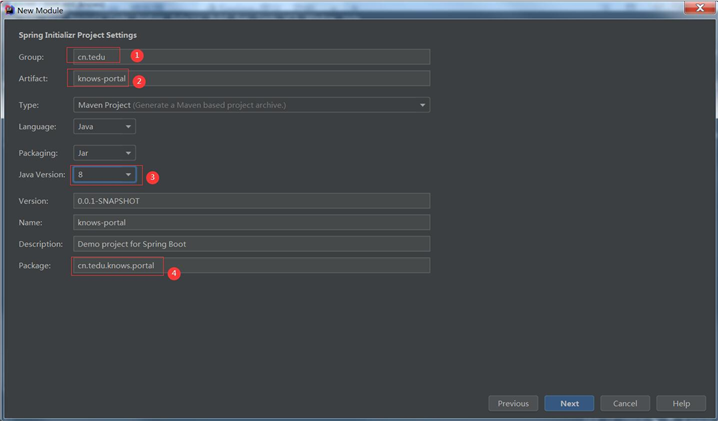The image size is (718, 421).
Task: Click the Package label
Action: (34, 265)
